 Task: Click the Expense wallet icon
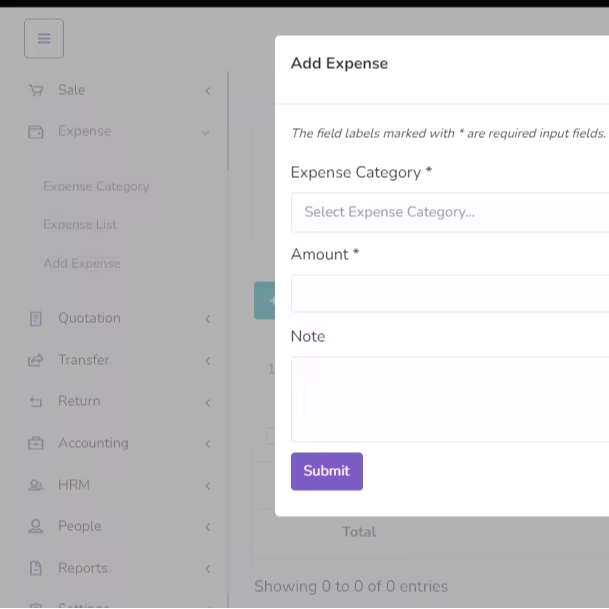click(x=36, y=132)
